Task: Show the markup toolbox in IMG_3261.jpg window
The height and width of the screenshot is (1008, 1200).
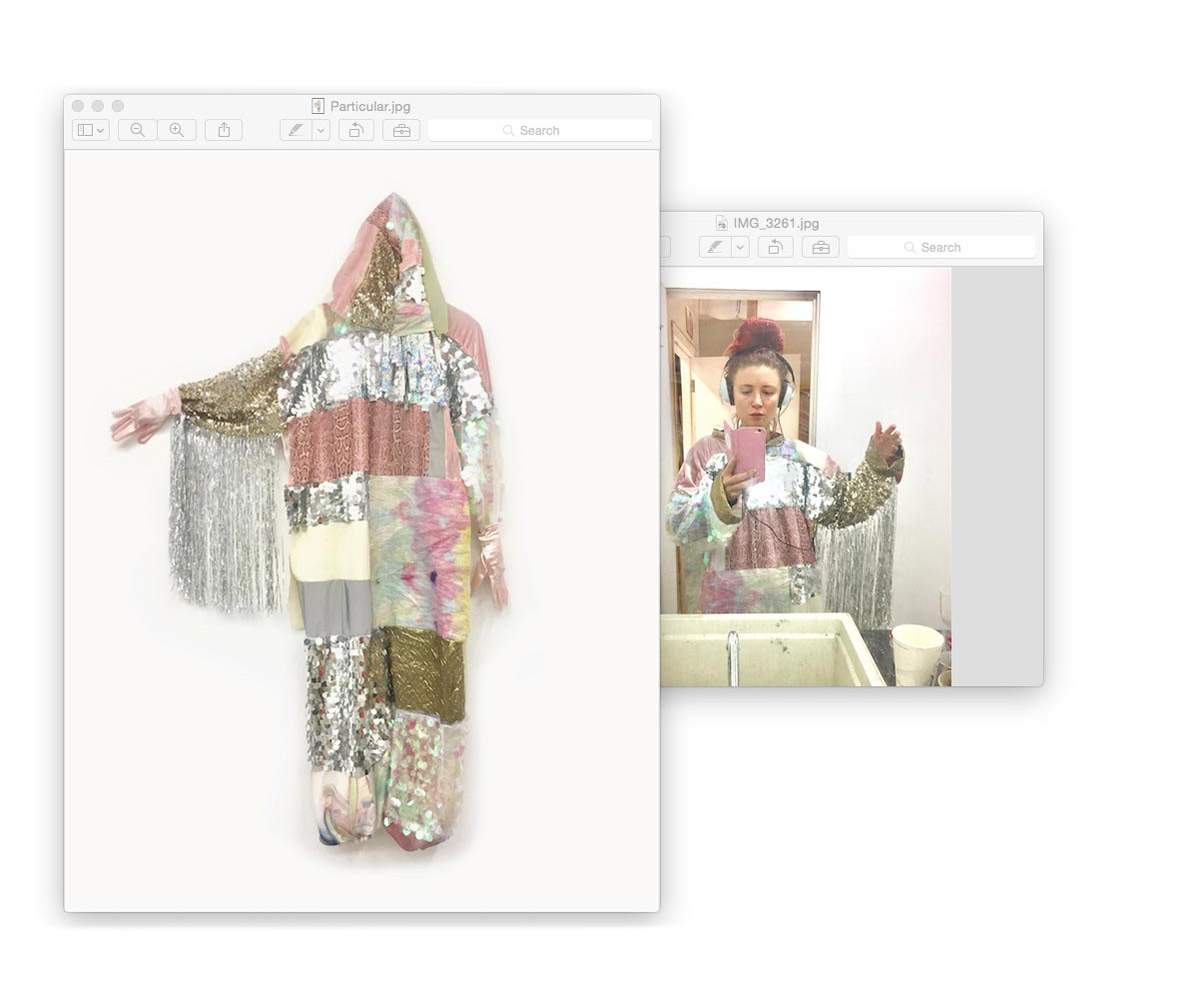Action: [x=820, y=247]
